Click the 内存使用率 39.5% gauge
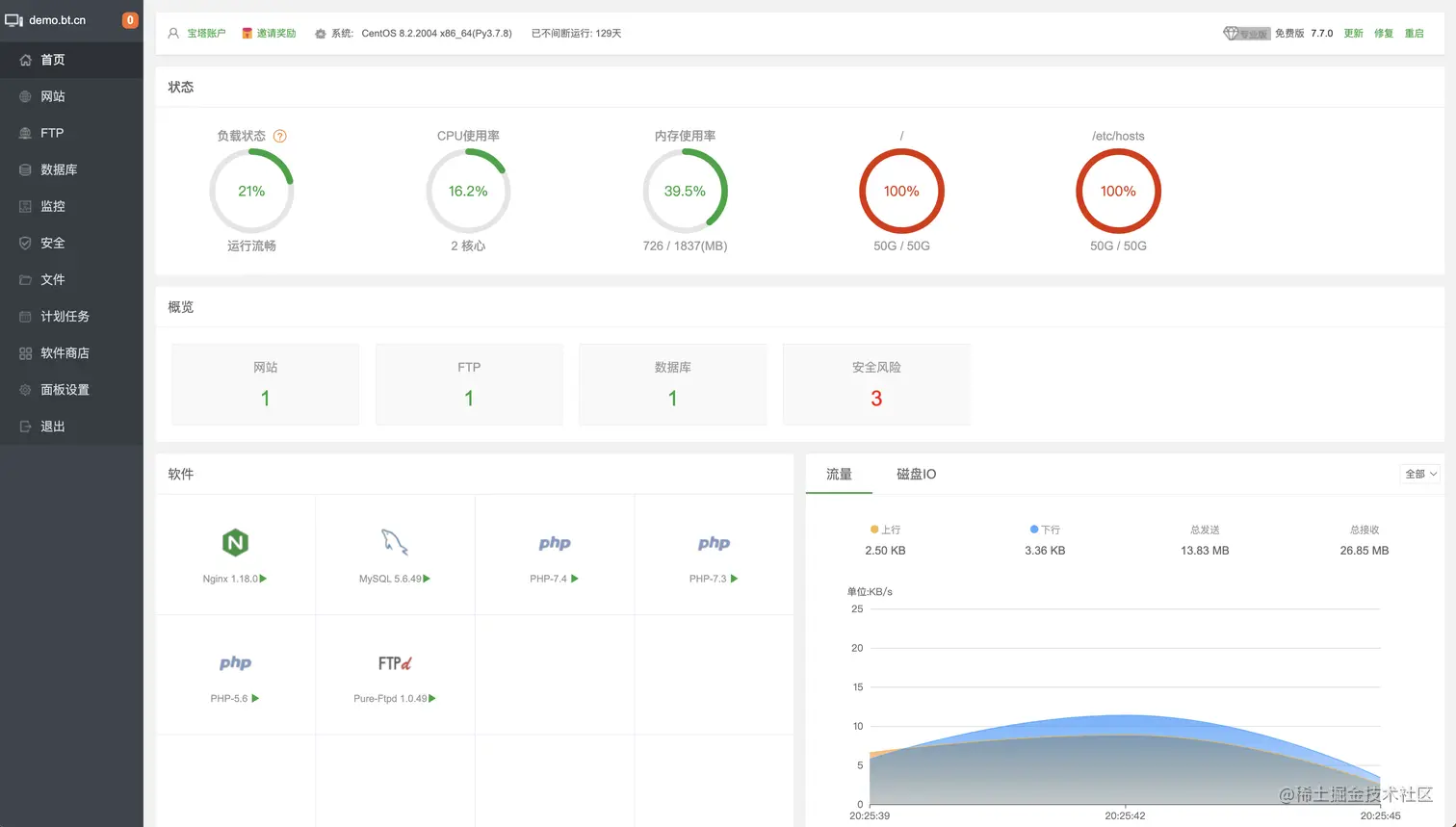Screen dimensions: 1456x827 coord(685,191)
